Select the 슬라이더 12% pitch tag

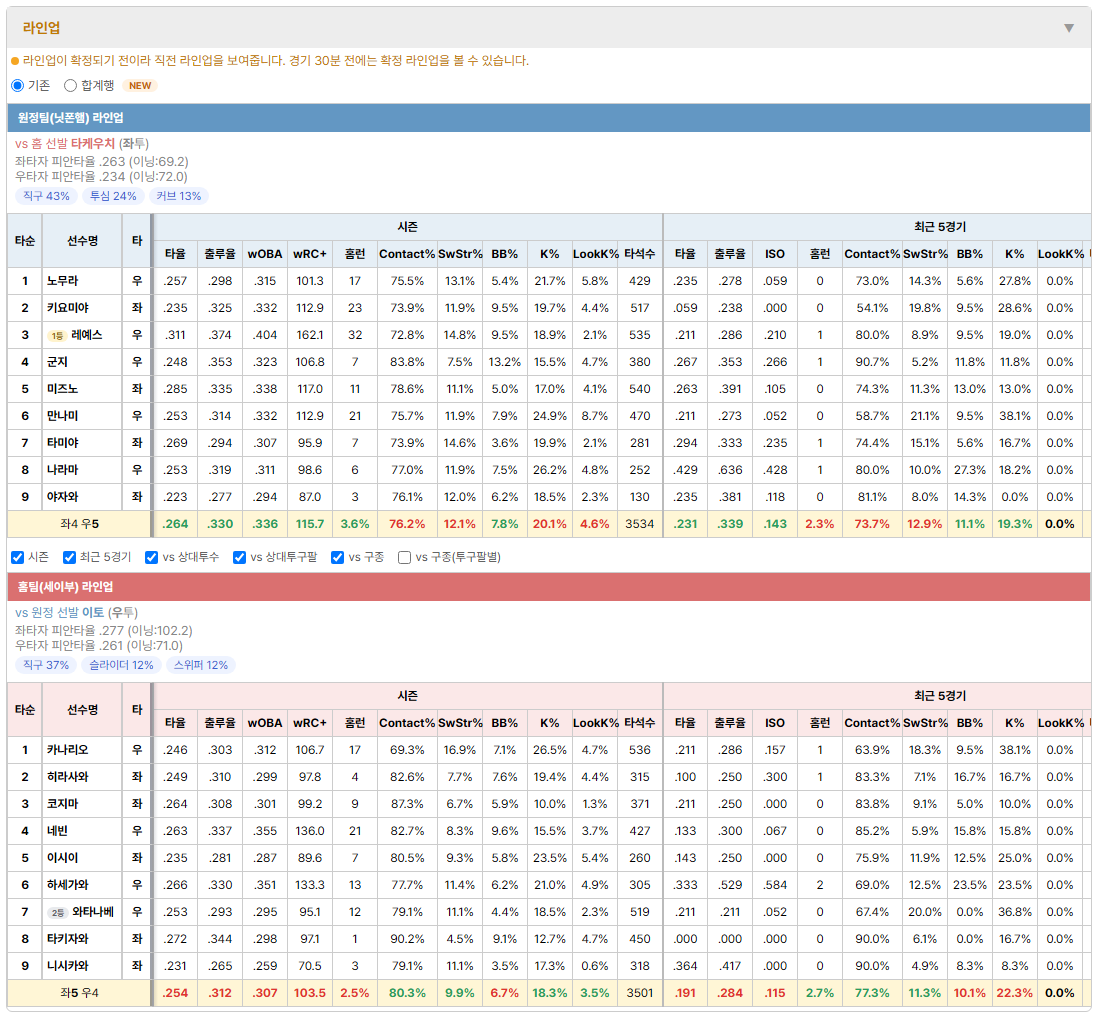tap(121, 665)
